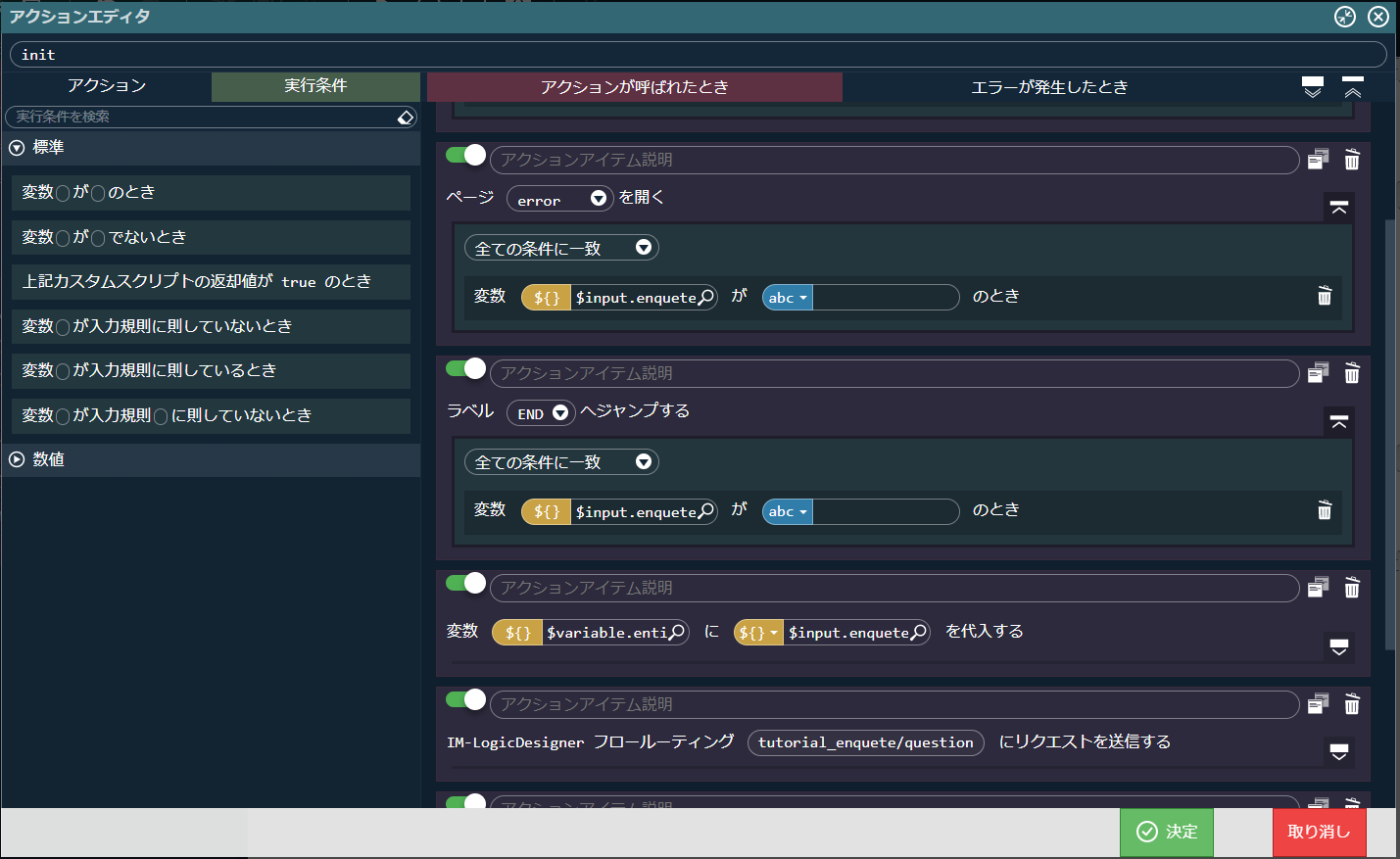The width and height of the screenshot is (1400, 859).
Task: Click comparison value field in END label condition
Action: coord(886,511)
